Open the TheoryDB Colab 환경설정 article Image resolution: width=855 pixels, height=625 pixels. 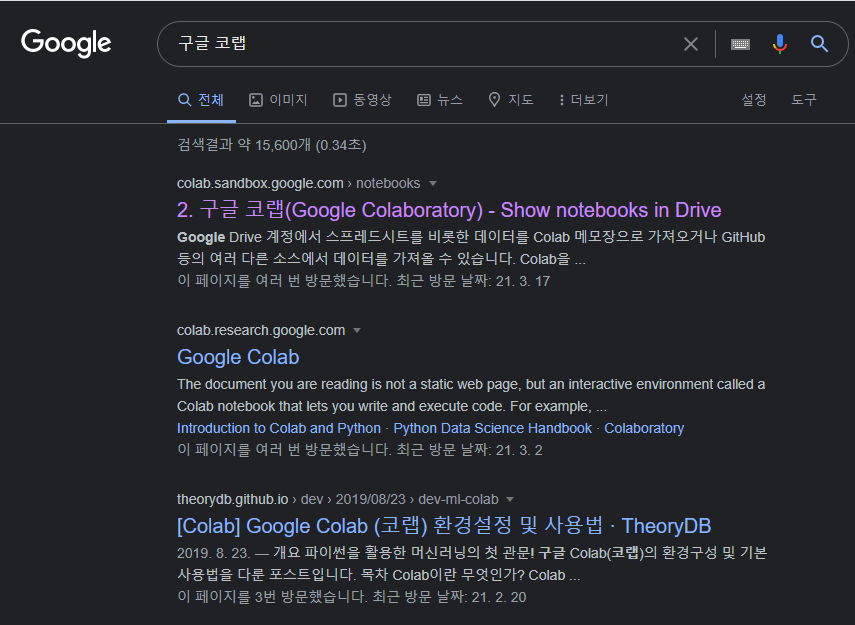pos(444,526)
